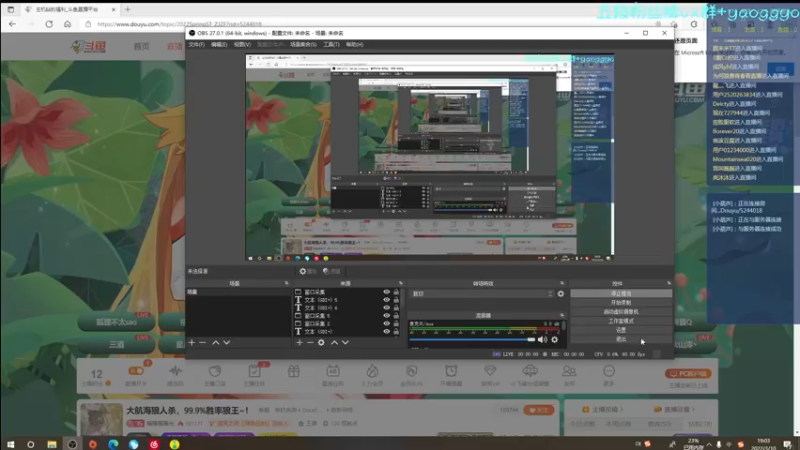Add a new scene with the plus icon
The height and width of the screenshot is (450, 800).
(x=192, y=342)
